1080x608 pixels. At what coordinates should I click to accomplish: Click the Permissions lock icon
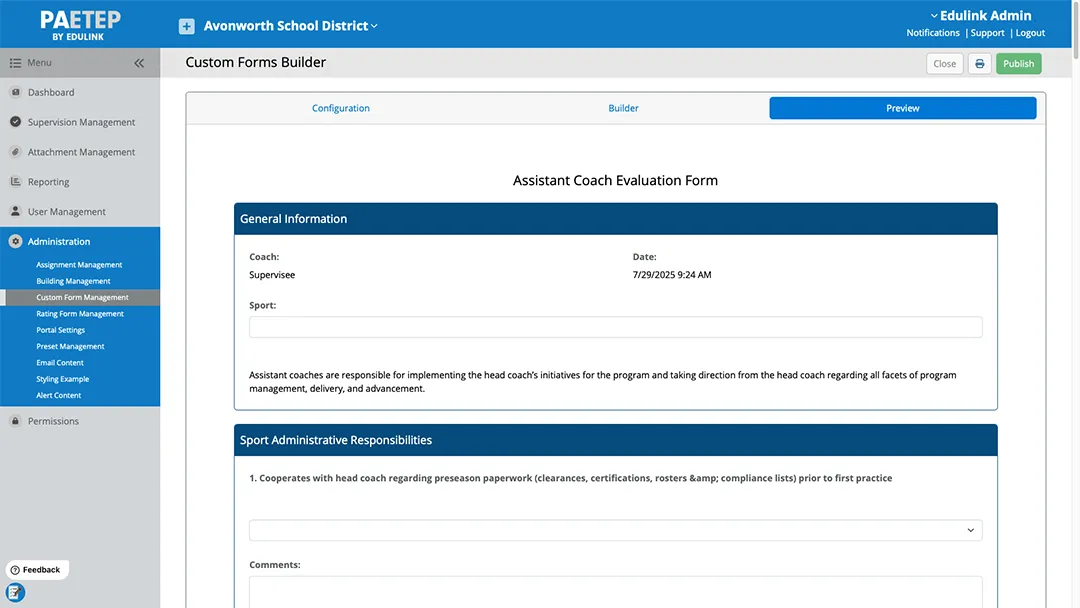[15, 421]
